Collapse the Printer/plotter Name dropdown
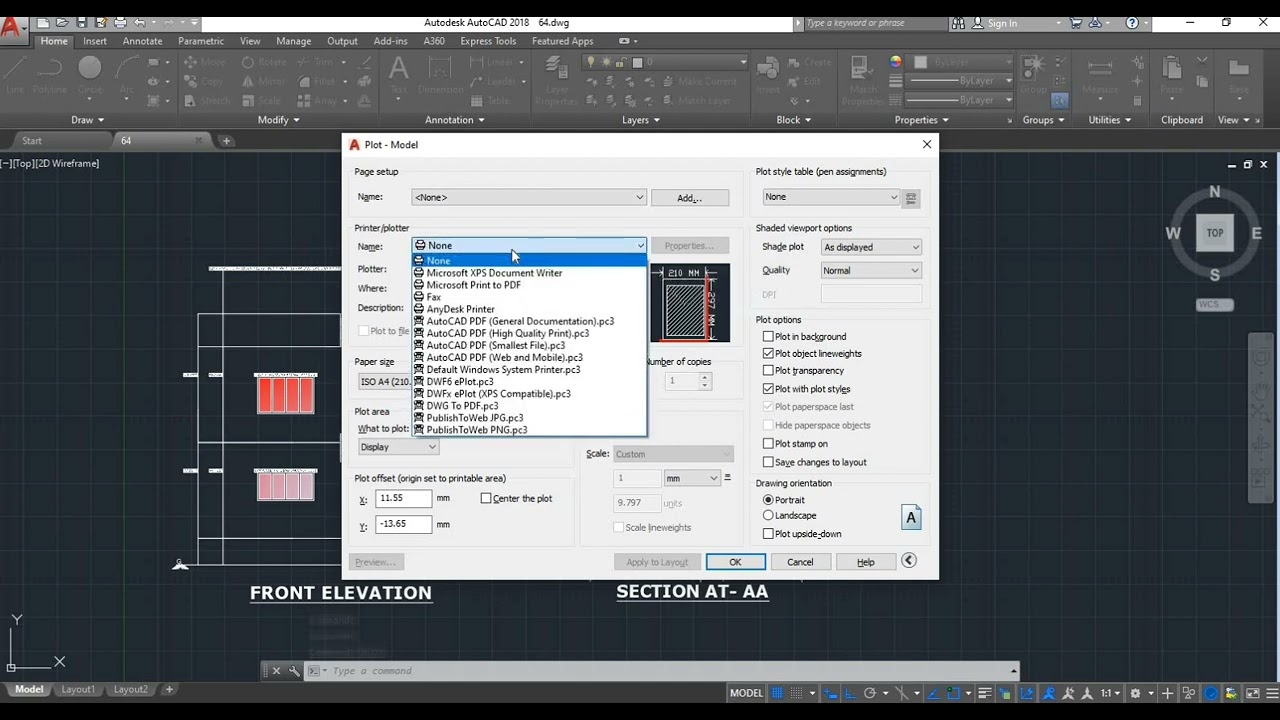Screen dimensions: 1280x720 tap(529, 245)
